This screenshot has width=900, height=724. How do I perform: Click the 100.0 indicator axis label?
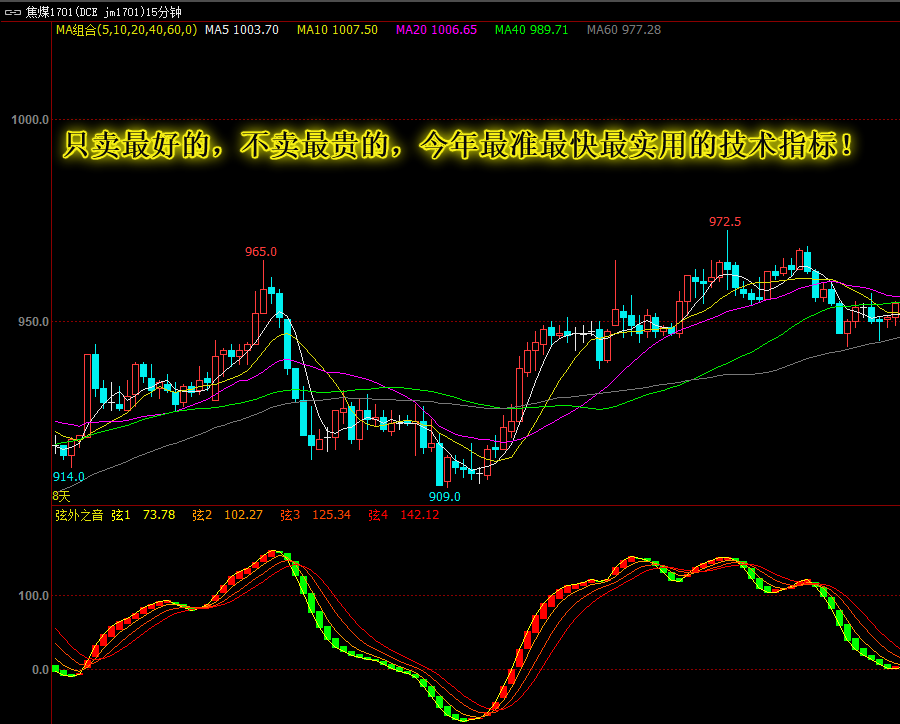coord(33,596)
